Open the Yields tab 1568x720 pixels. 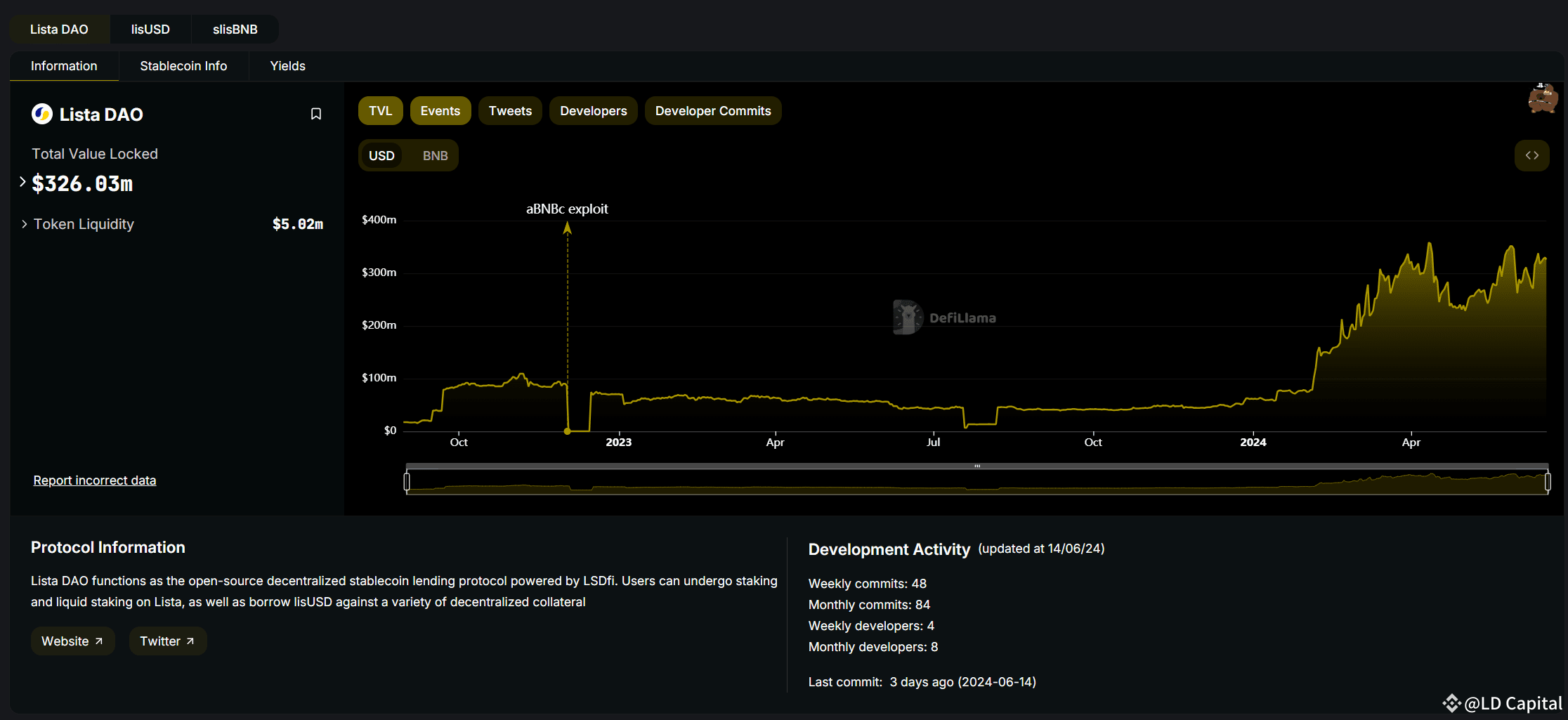pos(287,66)
